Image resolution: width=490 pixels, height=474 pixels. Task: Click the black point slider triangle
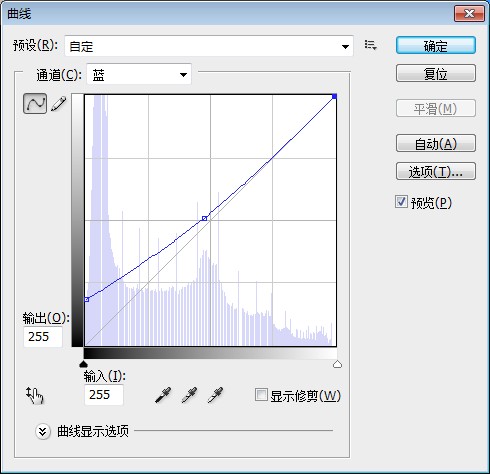[84, 364]
